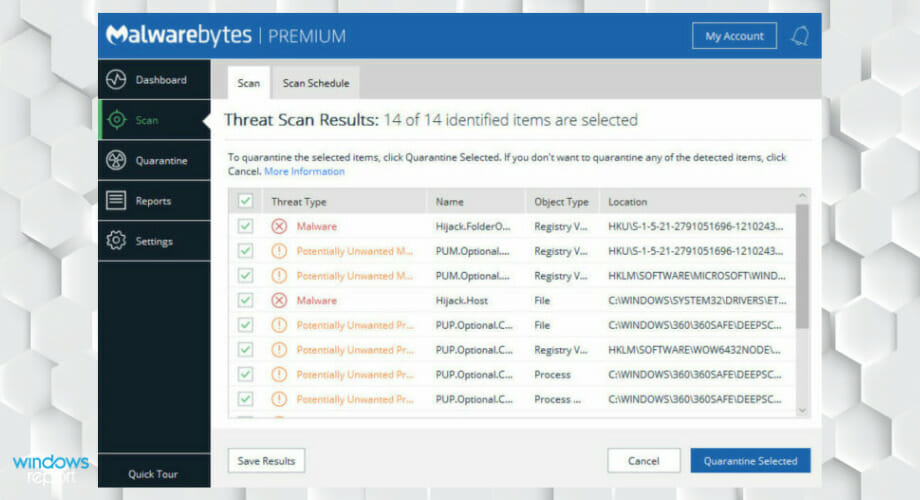Switch to the Scan Schedule tab

coord(316,83)
